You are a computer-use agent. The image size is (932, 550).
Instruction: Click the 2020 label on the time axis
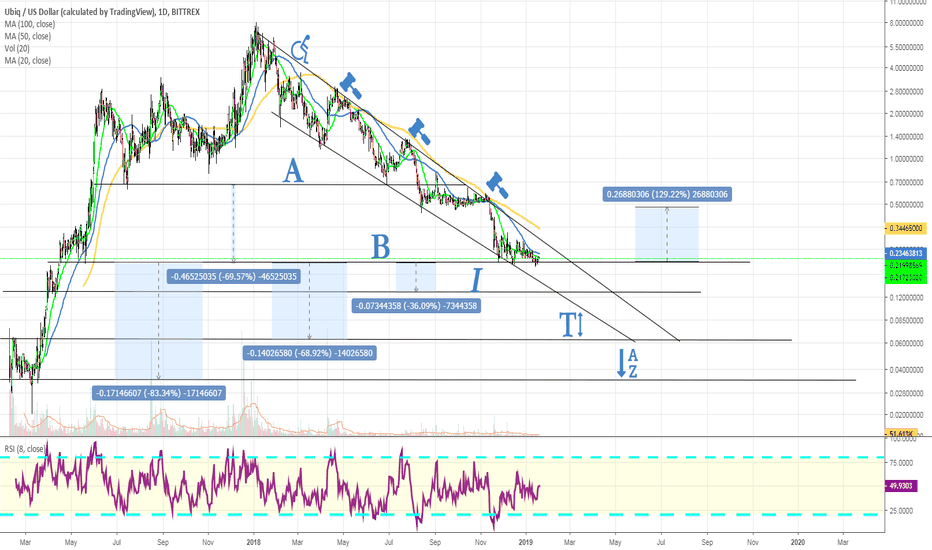tap(798, 542)
